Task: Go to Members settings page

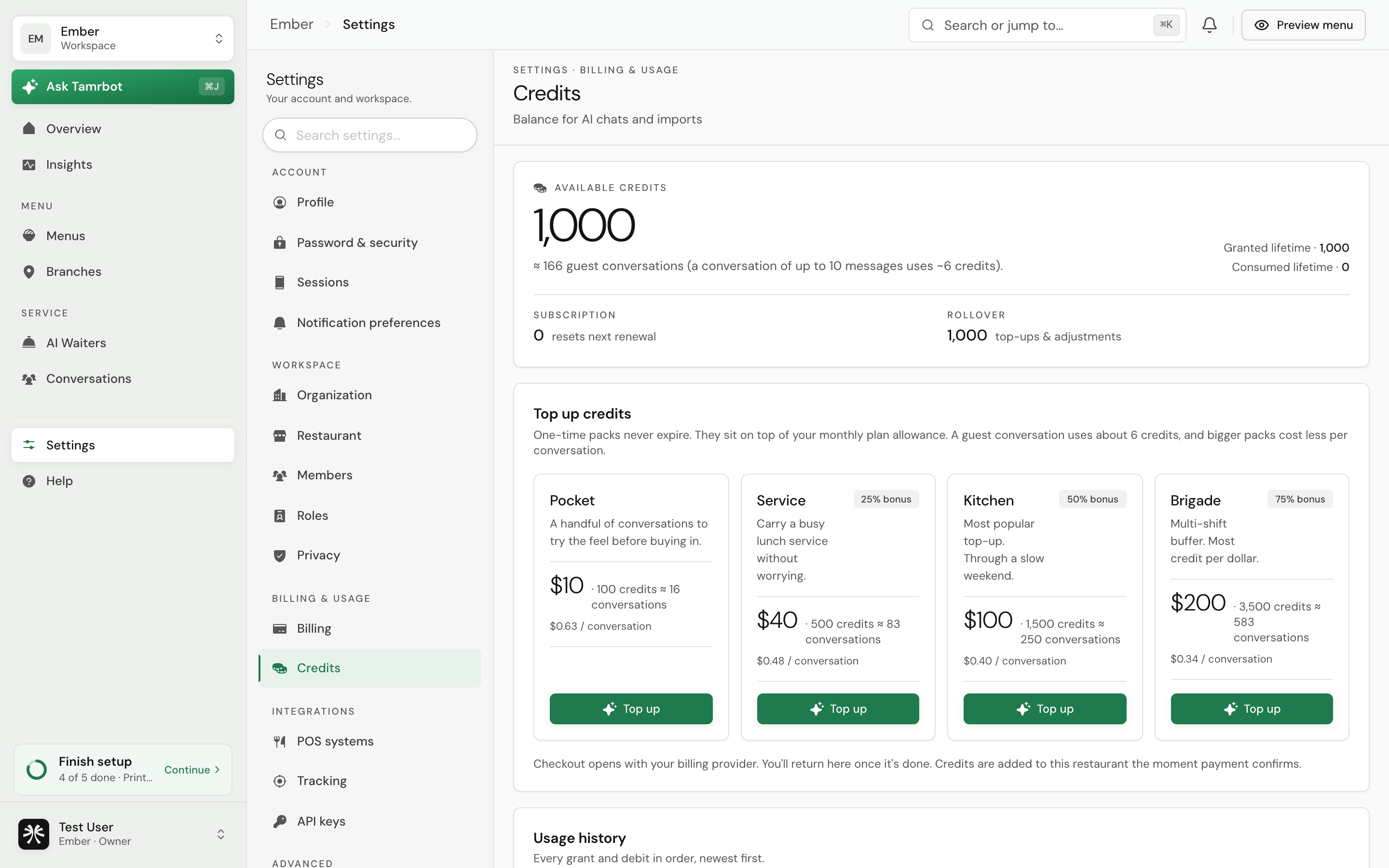Action: tap(369, 475)
